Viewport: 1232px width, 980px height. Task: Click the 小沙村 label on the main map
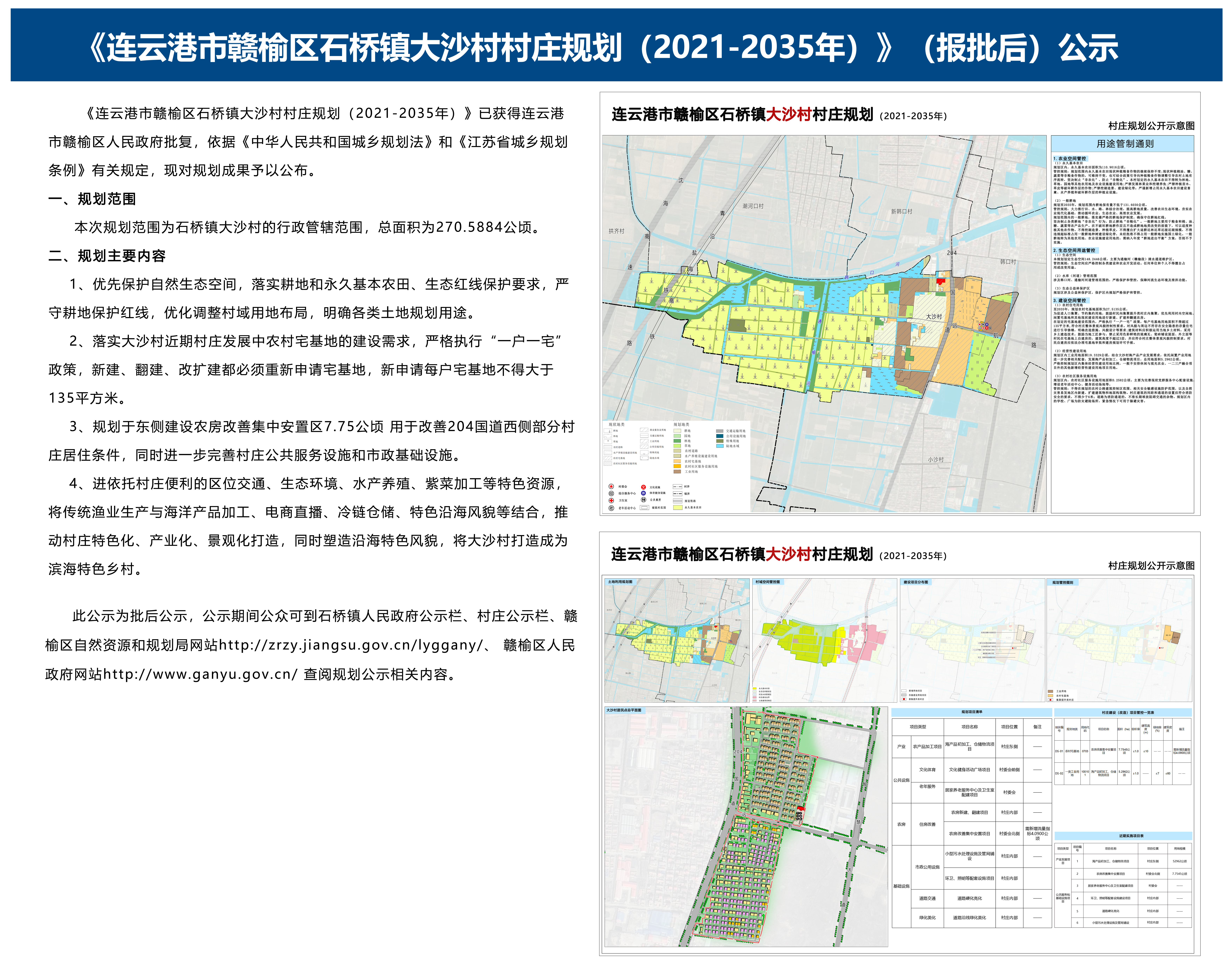pyautogui.click(x=936, y=460)
